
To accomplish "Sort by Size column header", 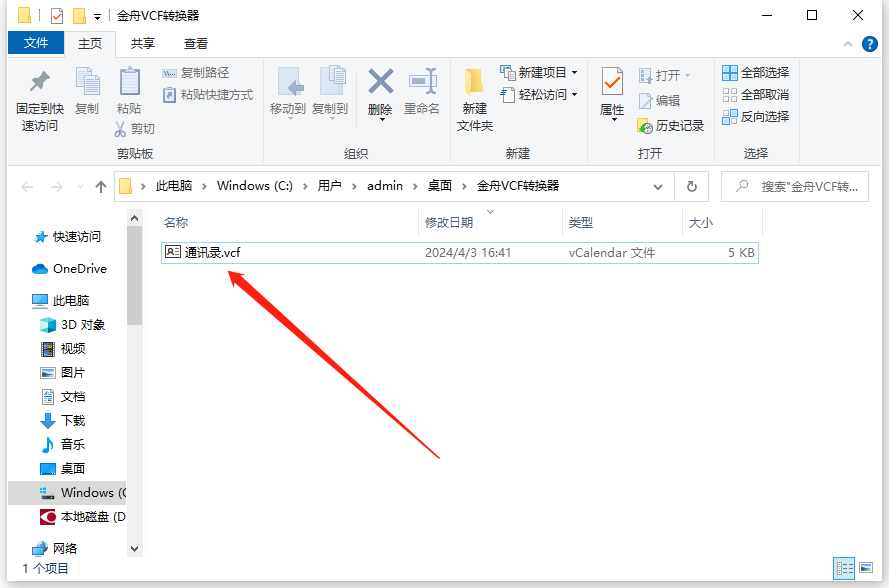I will tap(722, 222).
